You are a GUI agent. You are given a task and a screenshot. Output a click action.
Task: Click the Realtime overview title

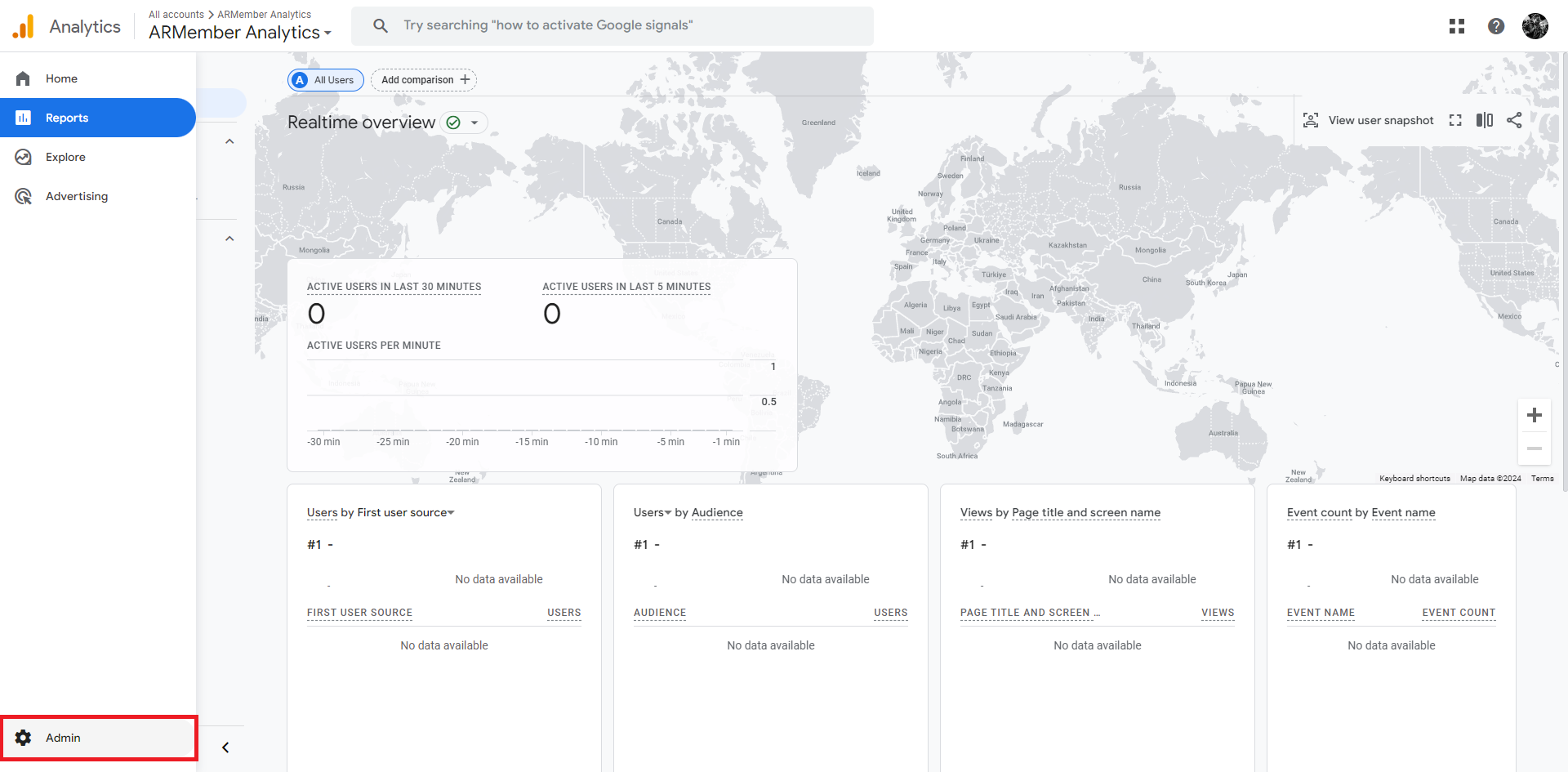click(x=361, y=123)
